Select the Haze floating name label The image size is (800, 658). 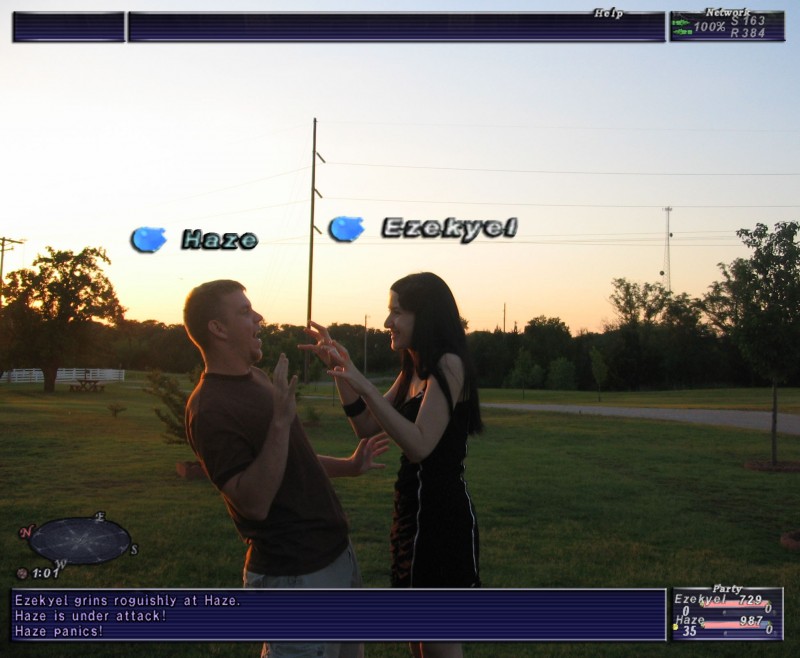tap(220, 239)
